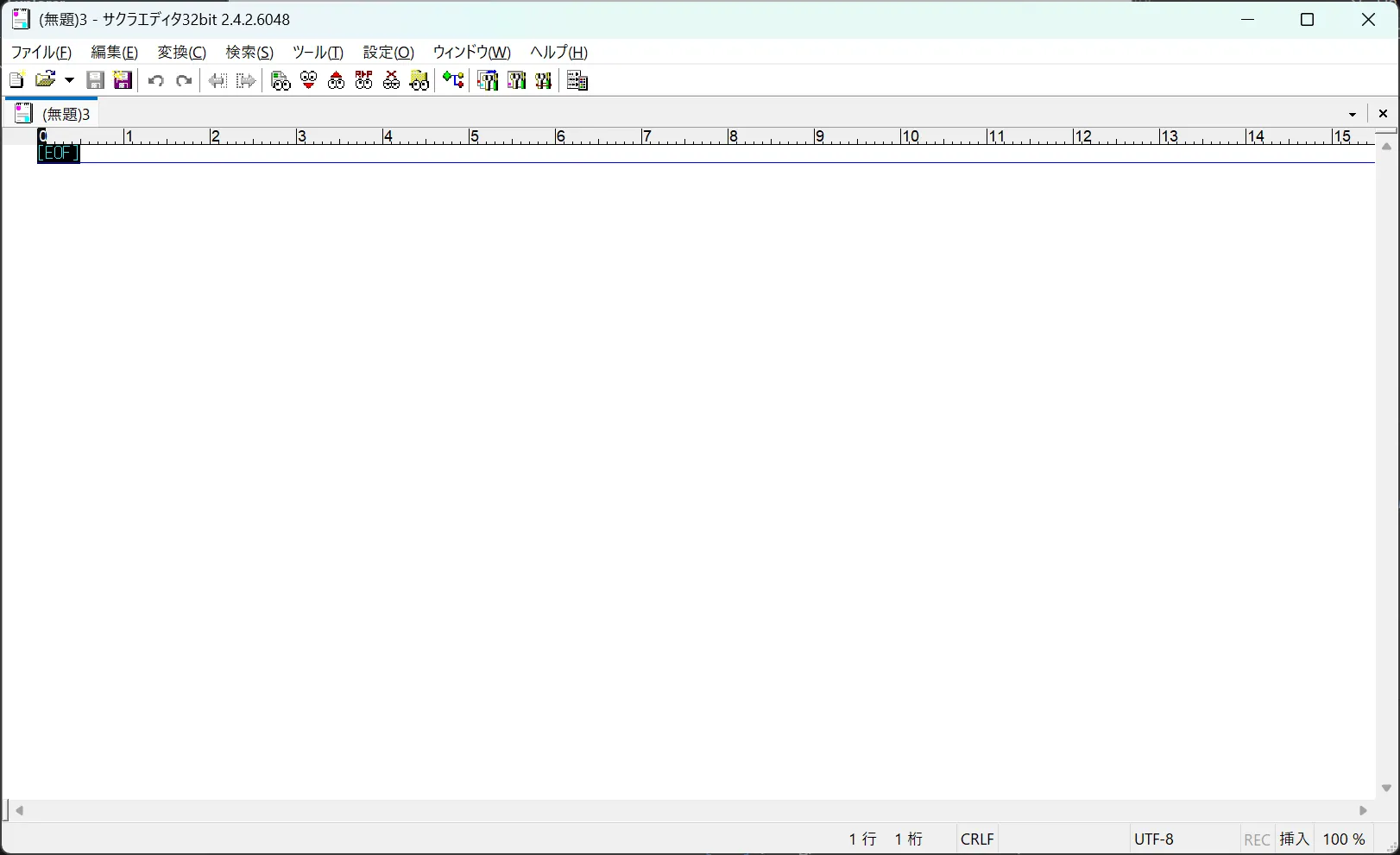Select the (無題)3 document tab
Image resolution: width=1400 pixels, height=855 pixels.
pos(52,113)
